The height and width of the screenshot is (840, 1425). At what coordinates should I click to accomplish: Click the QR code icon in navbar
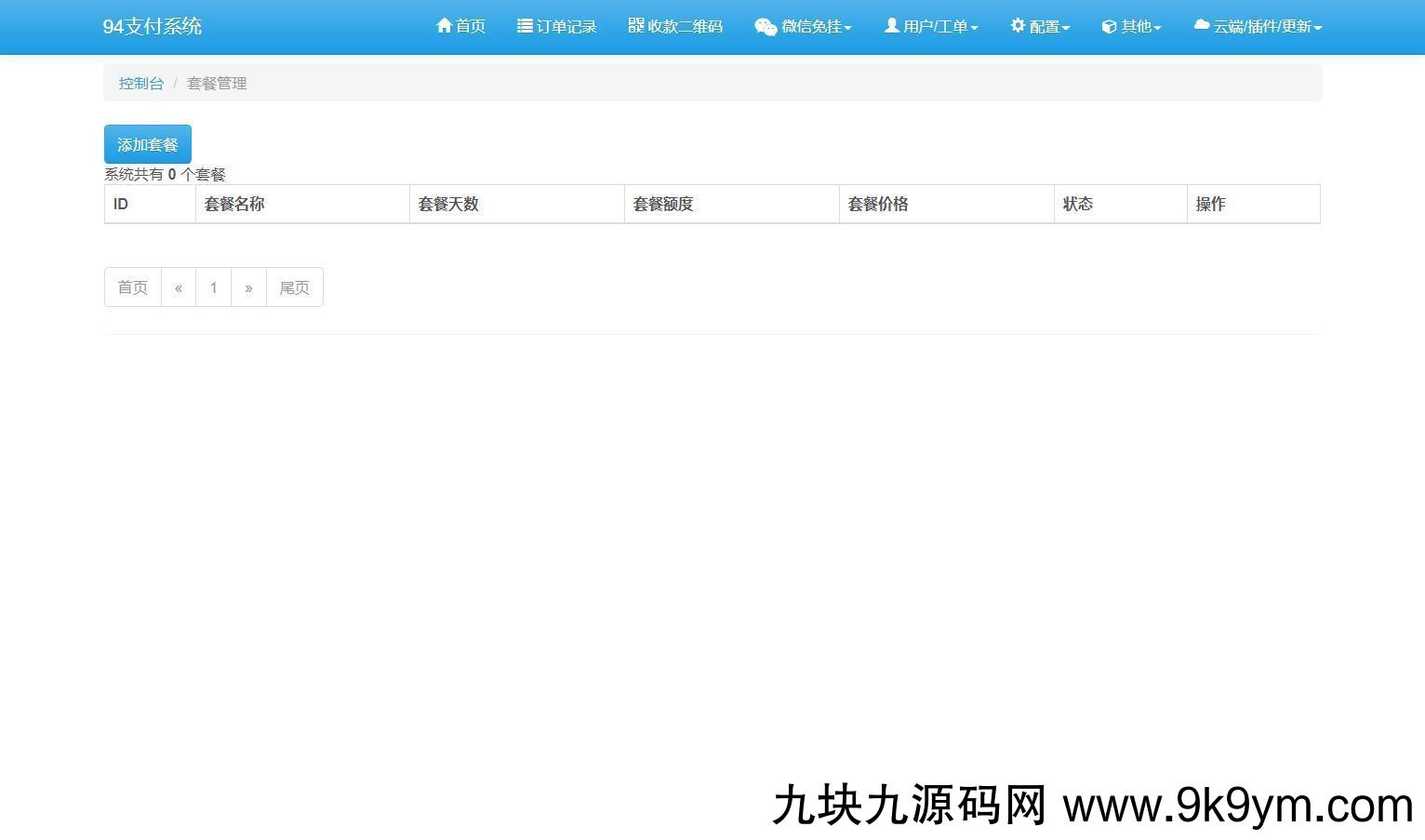(x=636, y=26)
